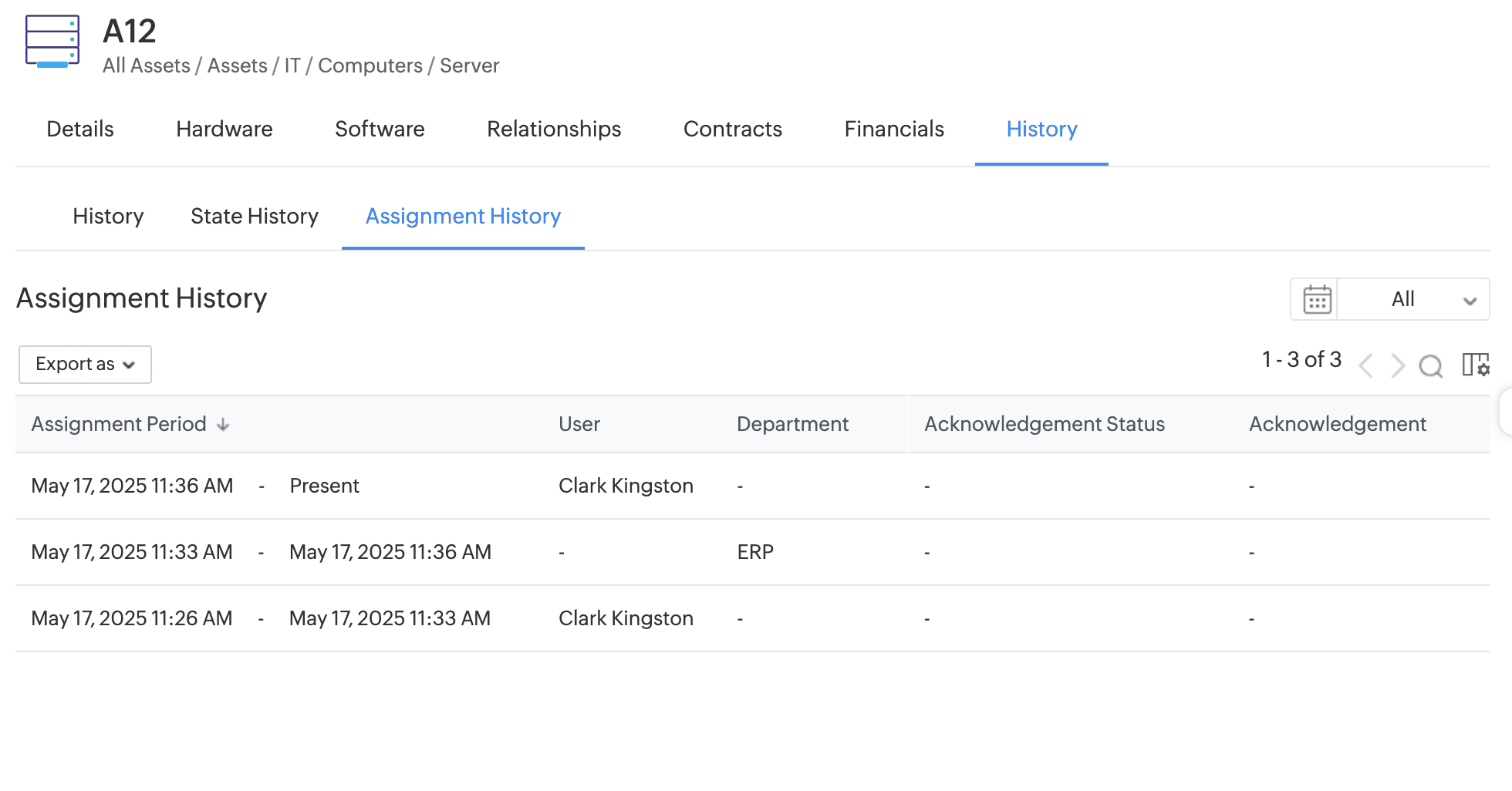Toggle sort arrow on Assignment Period
Screen dimensions: 1512x791
(x=223, y=425)
